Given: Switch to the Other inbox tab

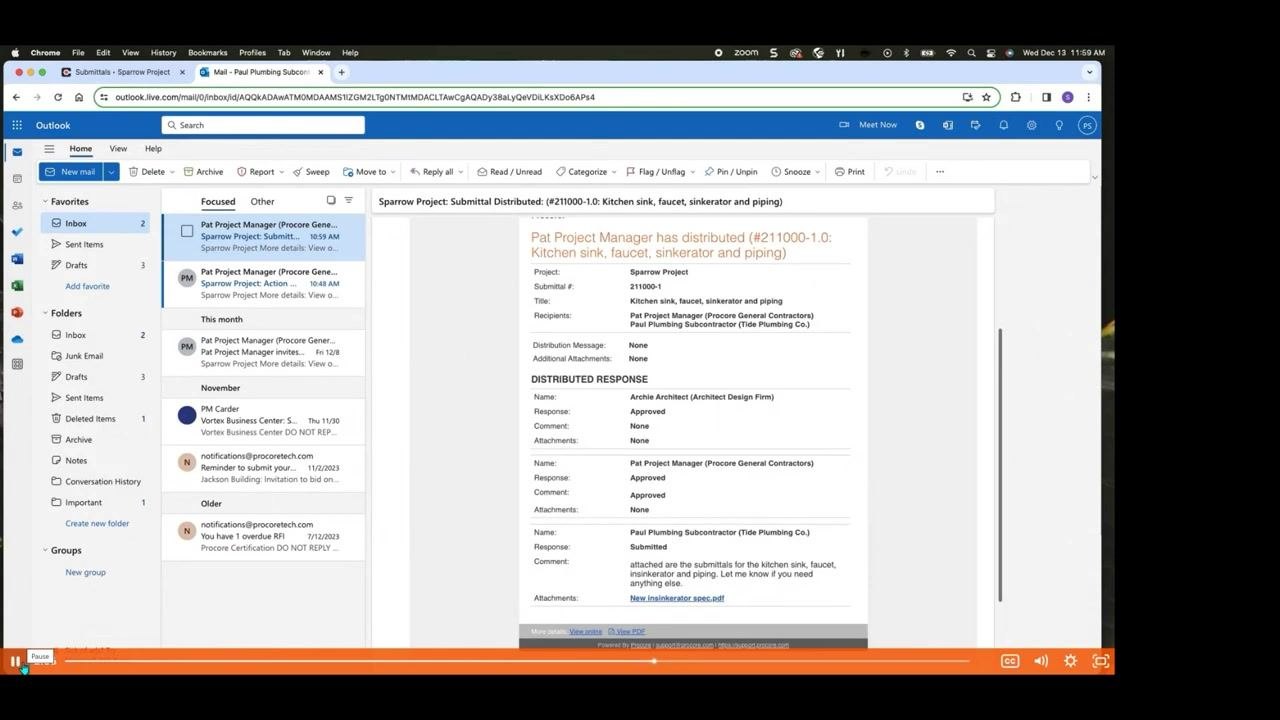Looking at the screenshot, I should [262, 202].
